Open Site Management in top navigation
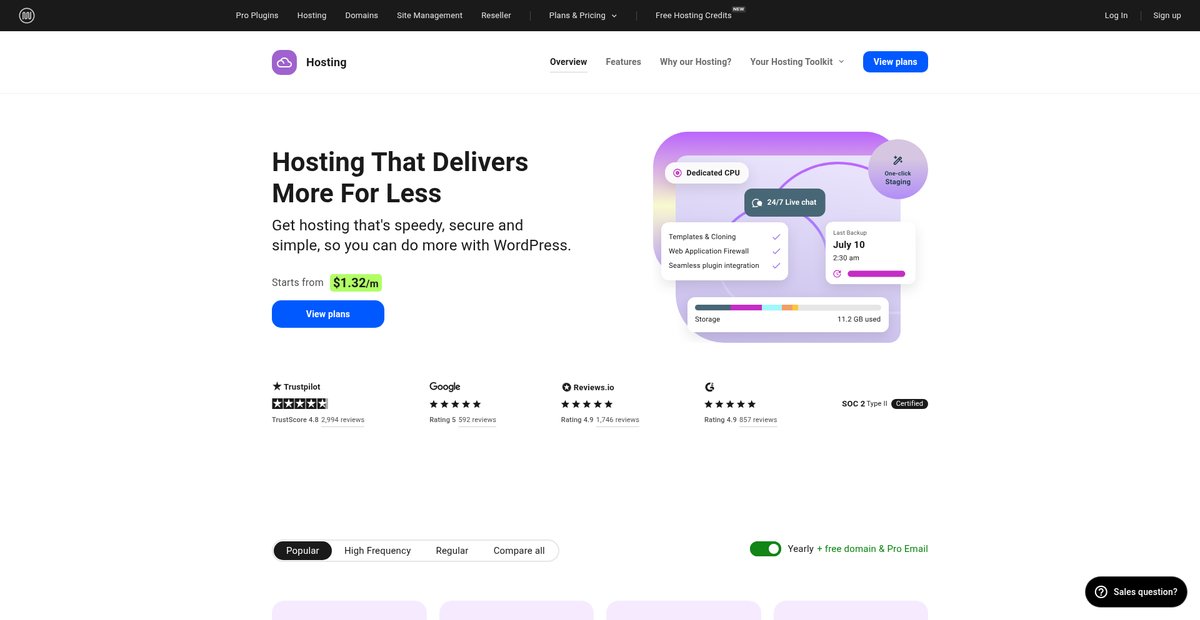The width and height of the screenshot is (1200, 620). pyautogui.click(x=430, y=15)
